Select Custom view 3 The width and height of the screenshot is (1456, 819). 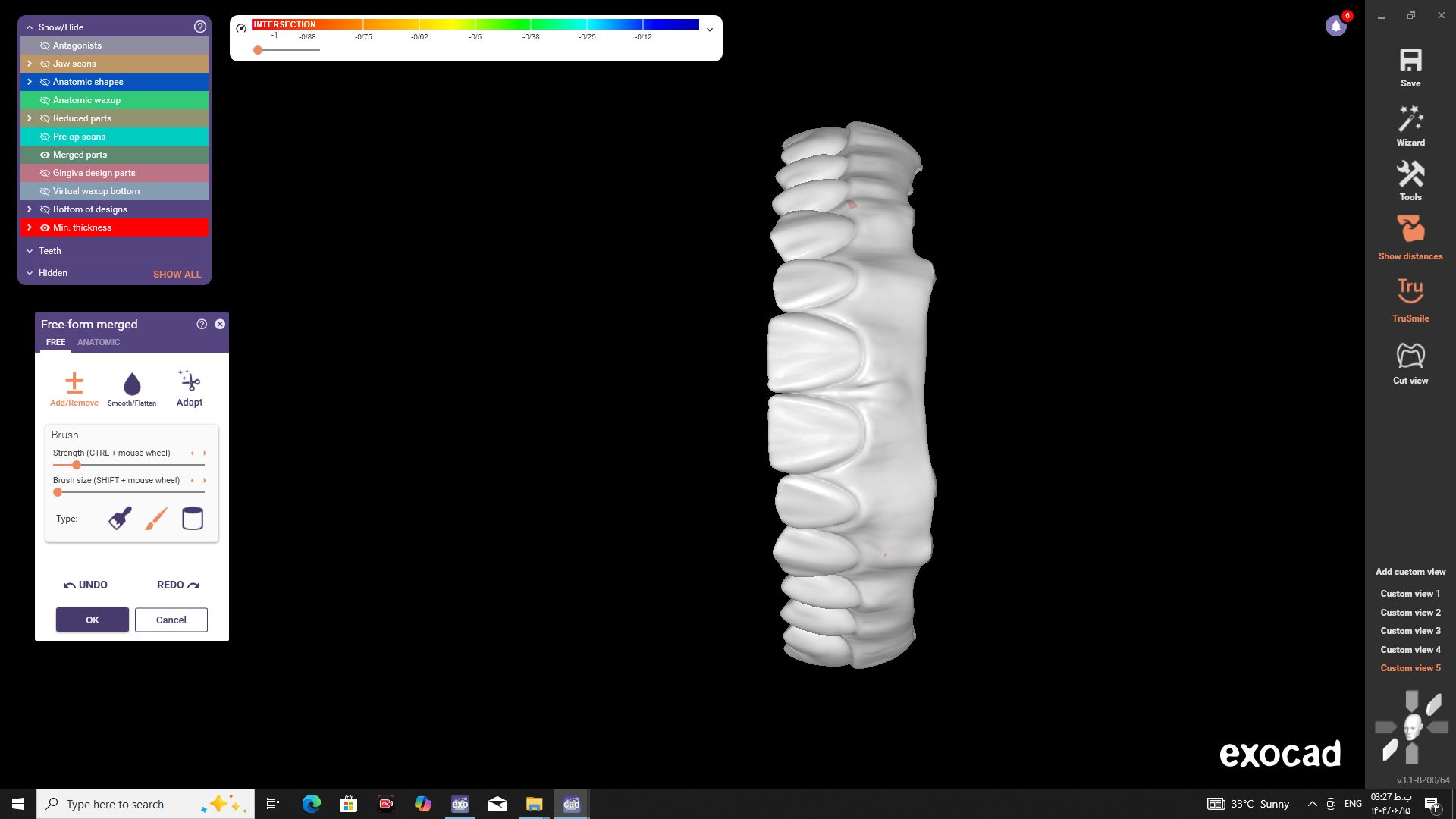coord(1410,631)
